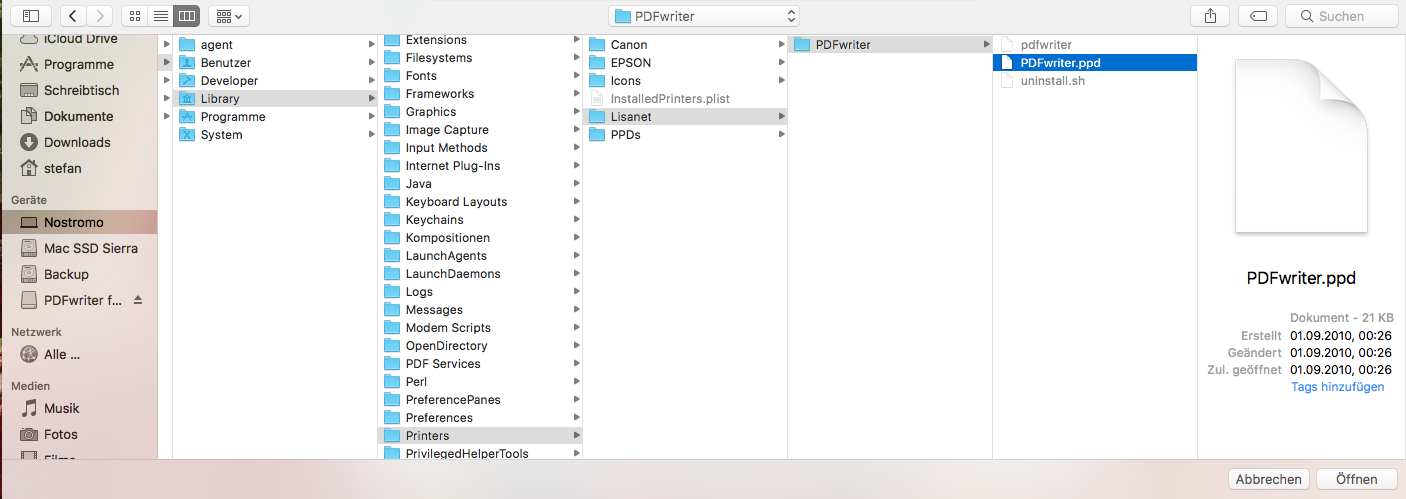Go back with the left arrow
This screenshot has height=499, width=1406.
[73, 16]
